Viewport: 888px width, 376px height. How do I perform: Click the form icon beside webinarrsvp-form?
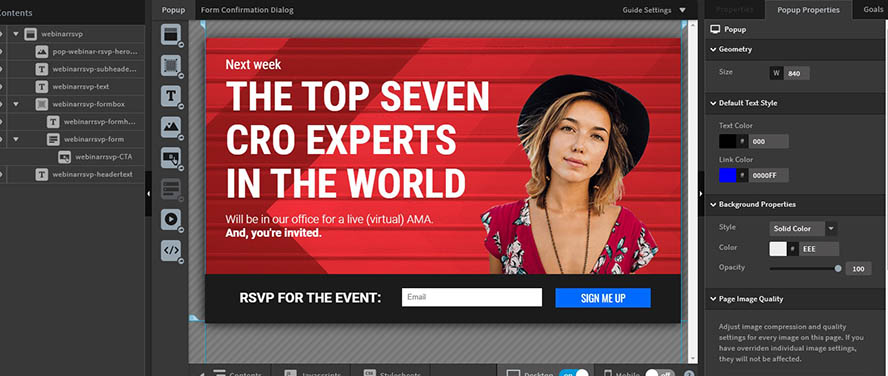click(x=53, y=139)
